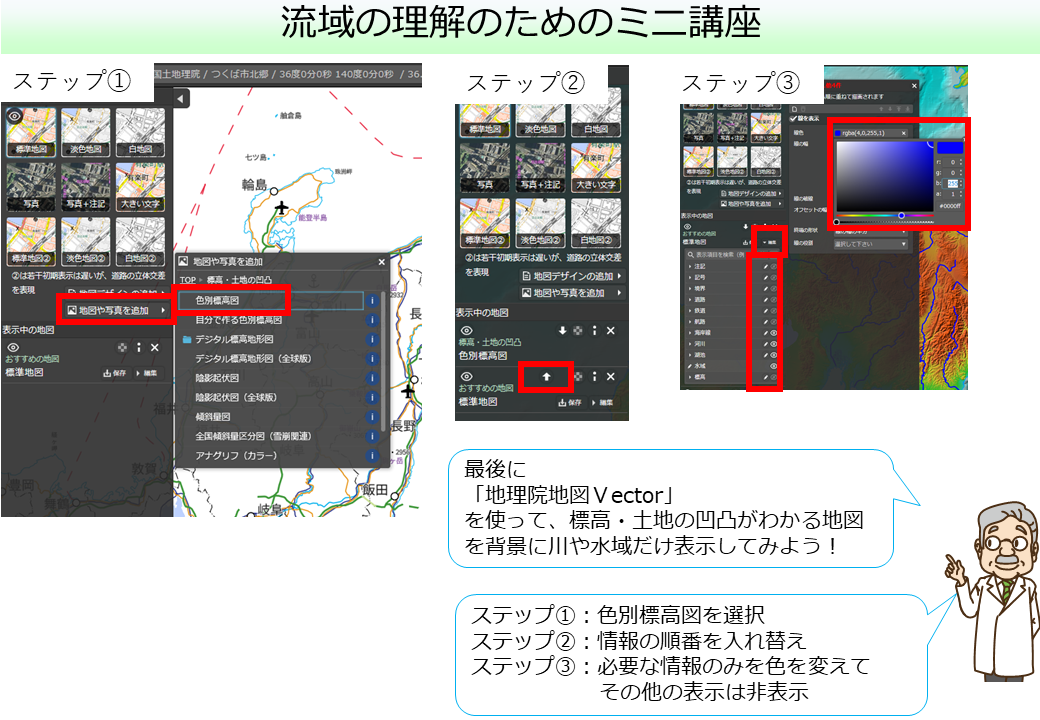Click transparency icon for 標準地図 in Step ① panel

[x=122, y=347]
